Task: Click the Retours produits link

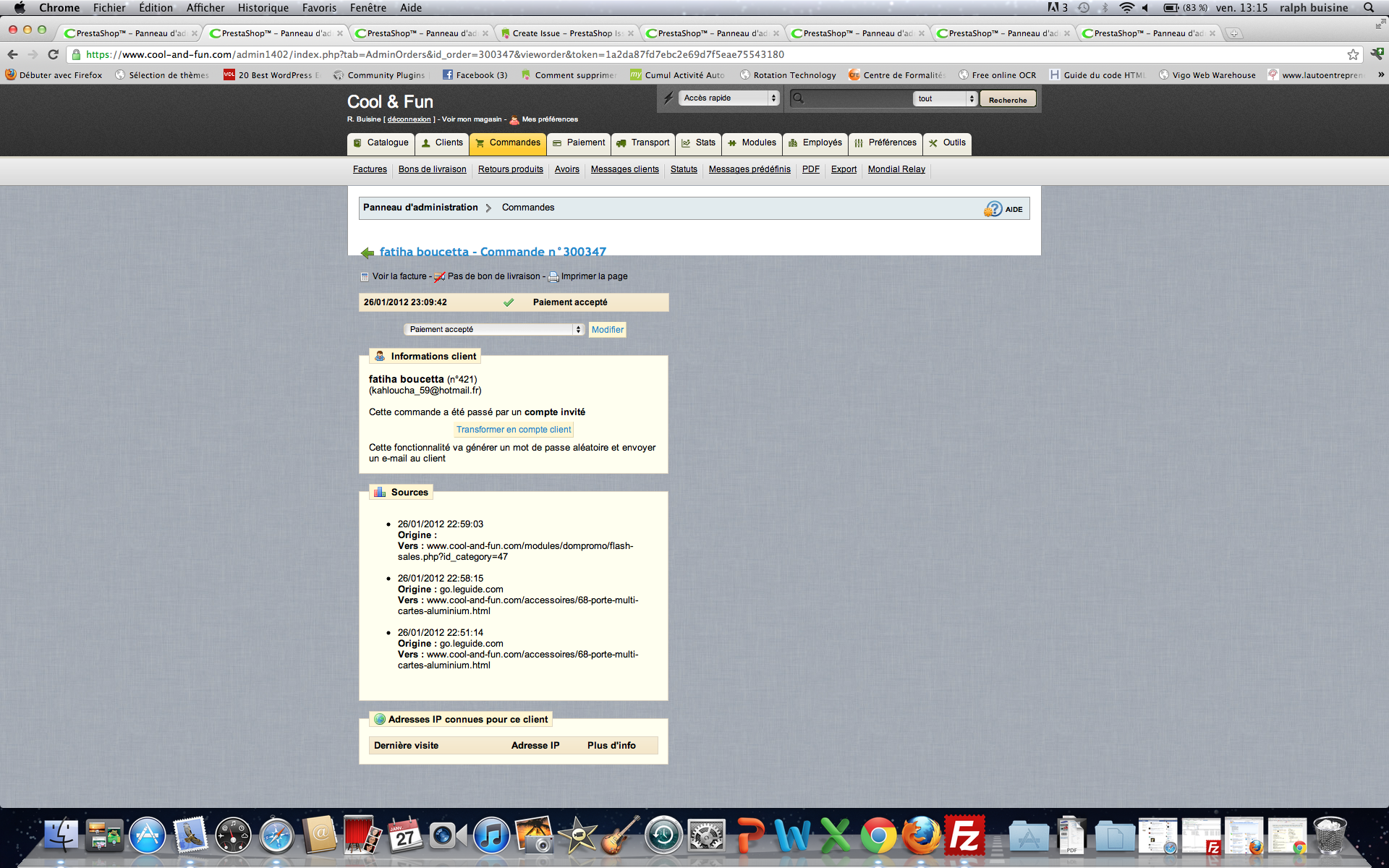Action: pos(511,169)
